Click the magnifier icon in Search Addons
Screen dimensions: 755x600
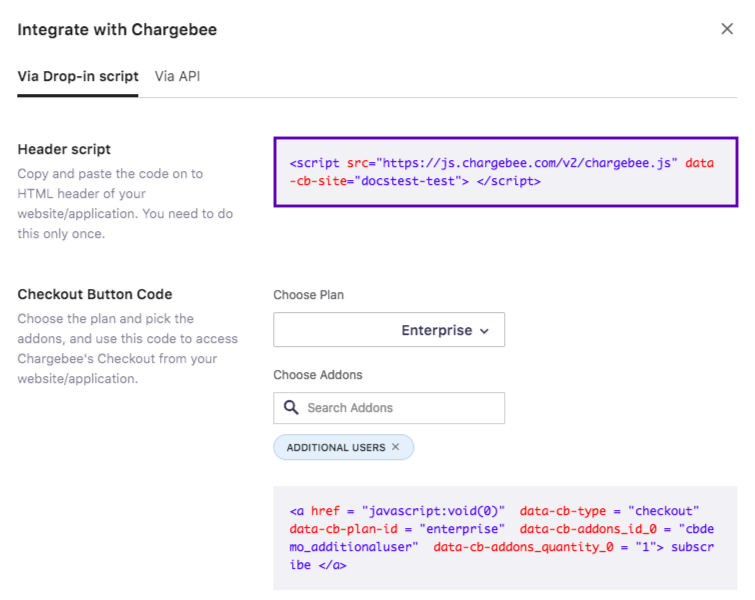(x=291, y=408)
